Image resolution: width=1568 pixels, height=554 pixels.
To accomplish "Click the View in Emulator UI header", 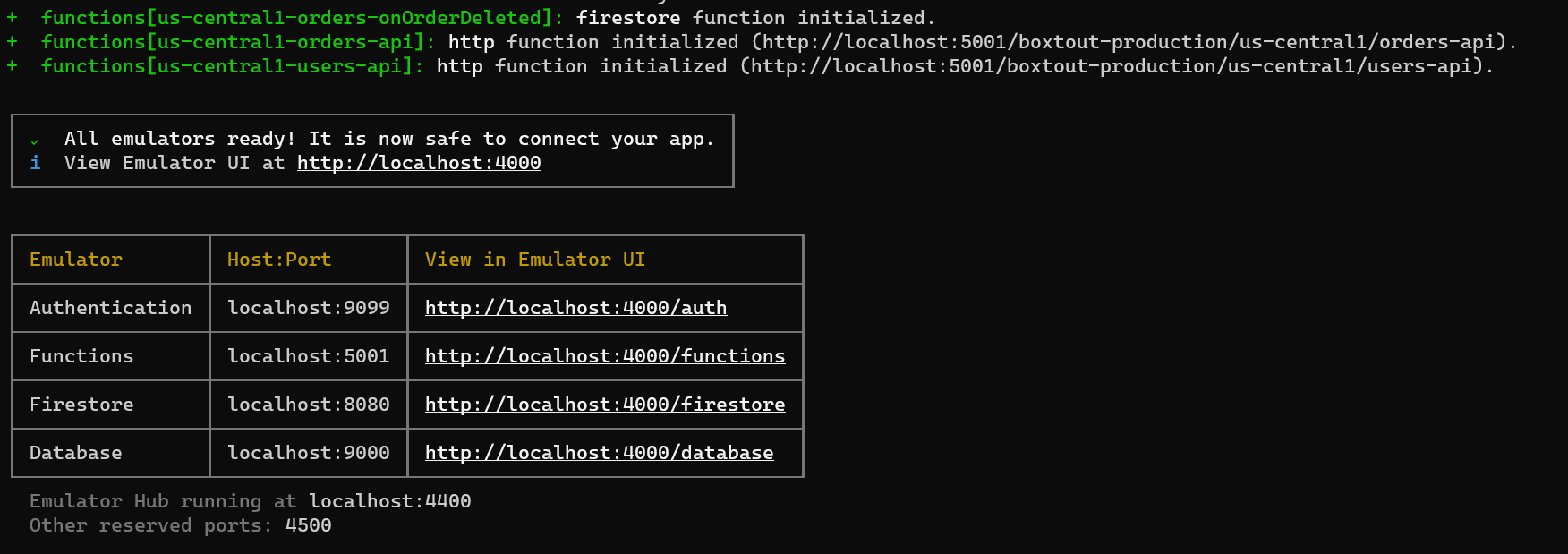I will click(x=534, y=260).
